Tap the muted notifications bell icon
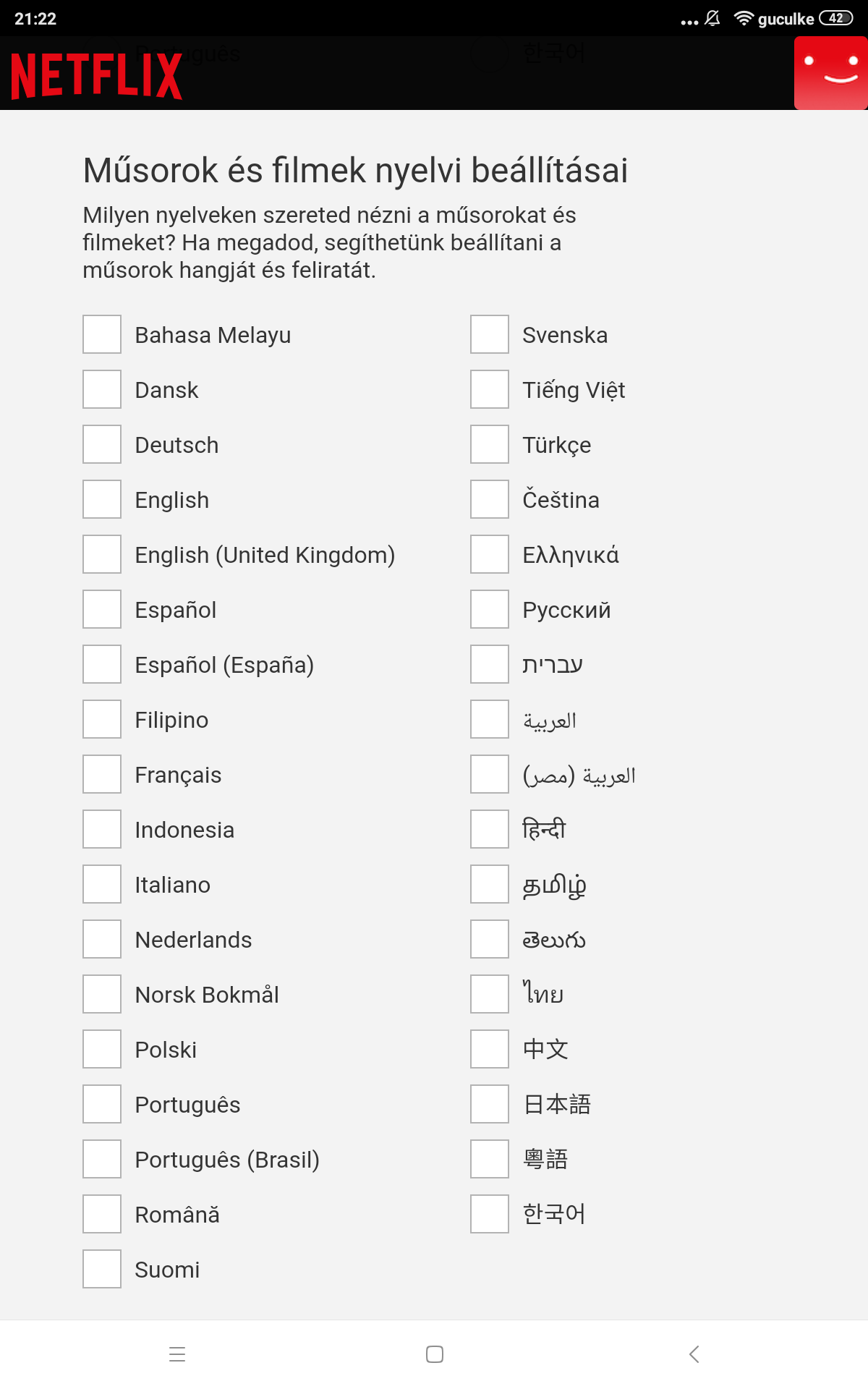 point(712,18)
